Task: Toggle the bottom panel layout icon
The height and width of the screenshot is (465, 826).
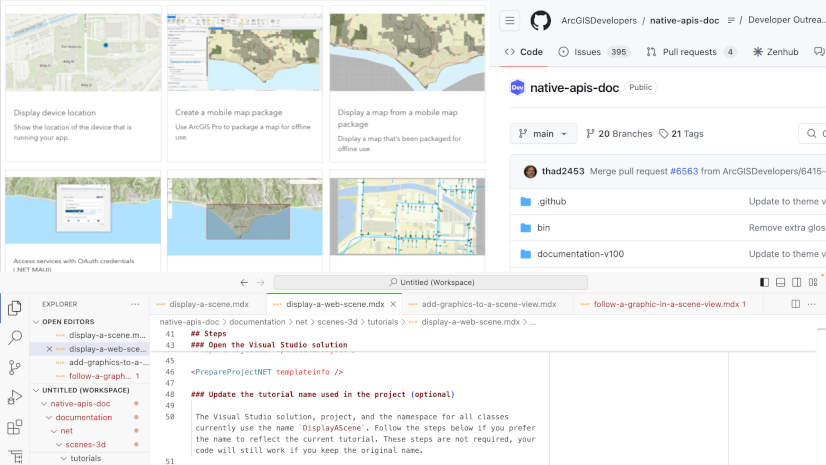Action: (x=781, y=282)
